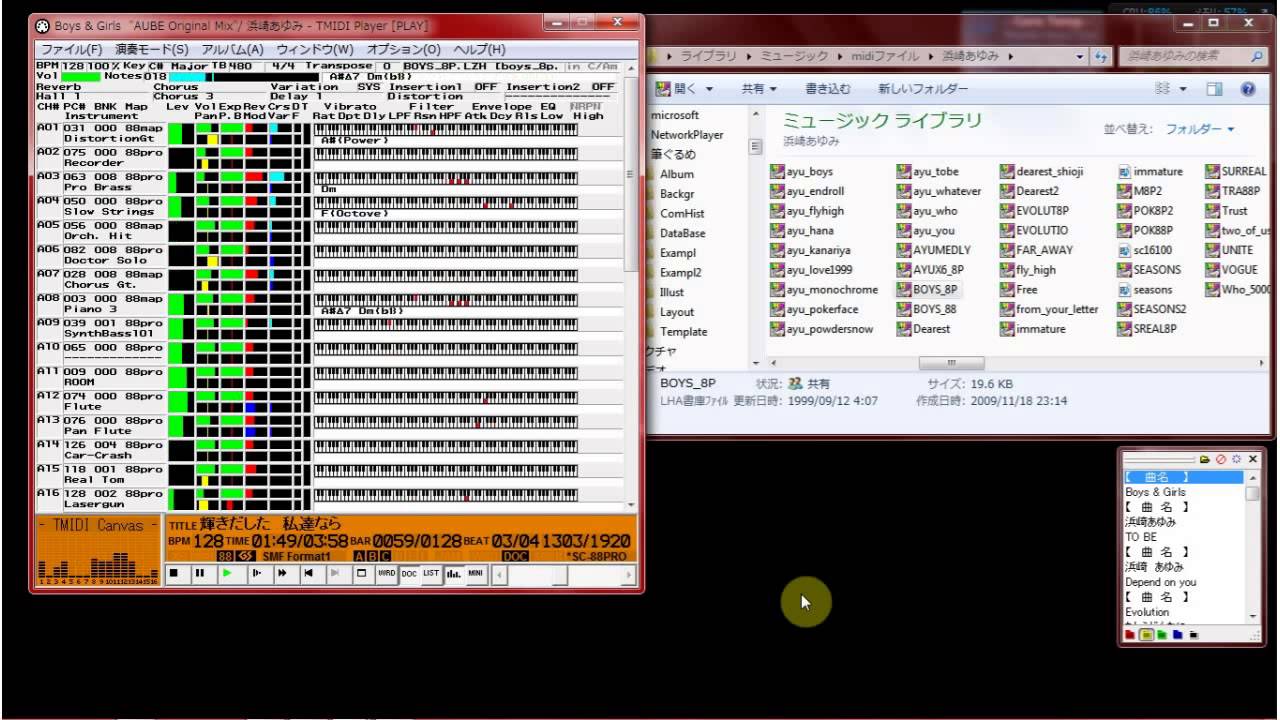Open the オプション(O) menu

click(x=403, y=49)
